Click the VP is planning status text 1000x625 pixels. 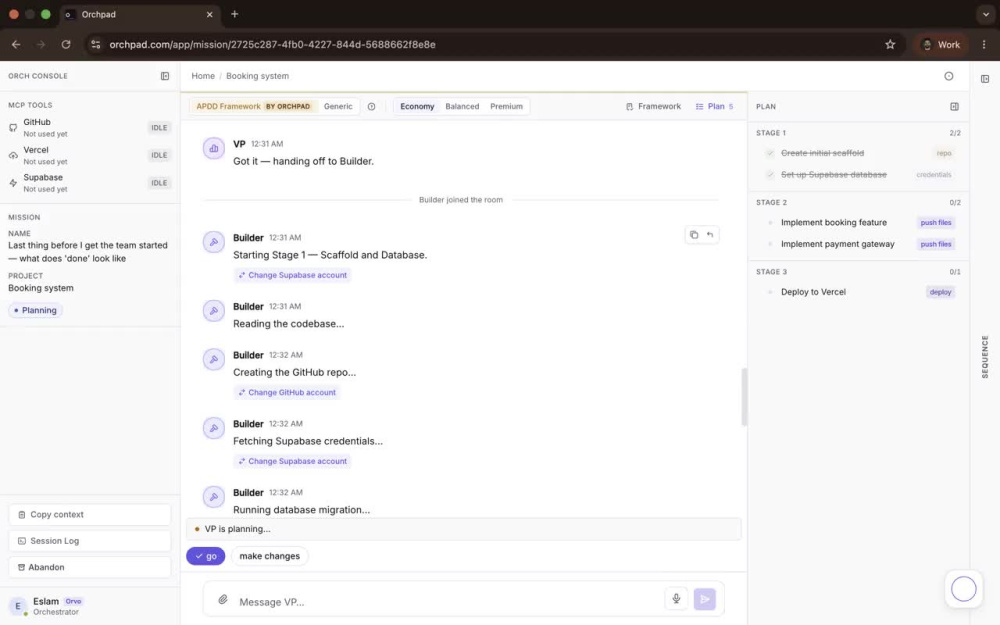(x=237, y=529)
